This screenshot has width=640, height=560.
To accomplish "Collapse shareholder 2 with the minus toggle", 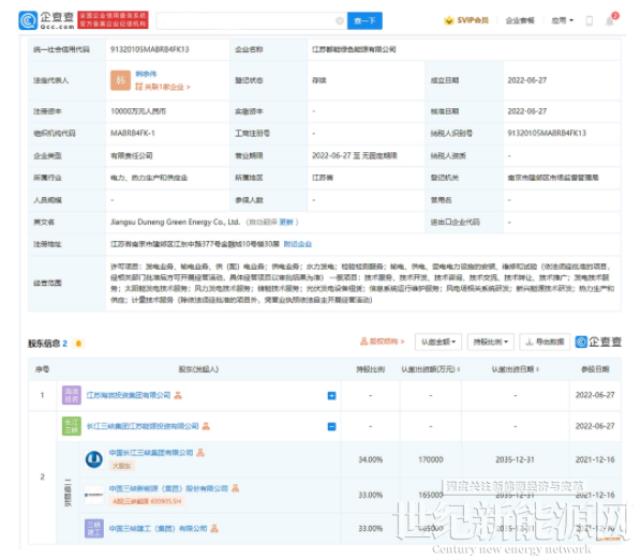I will pyautogui.click(x=332, y=427).
